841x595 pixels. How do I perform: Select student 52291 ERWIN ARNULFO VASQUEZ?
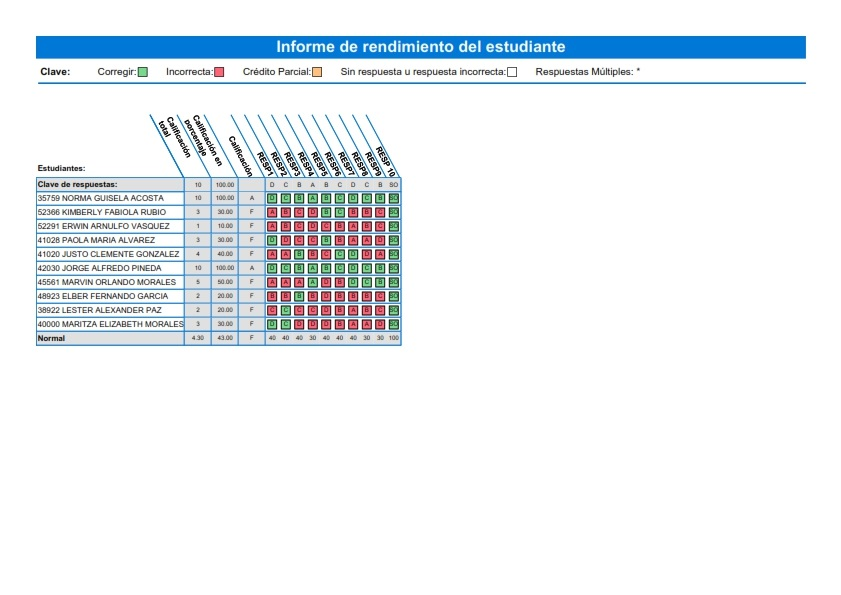click(104, 226)
